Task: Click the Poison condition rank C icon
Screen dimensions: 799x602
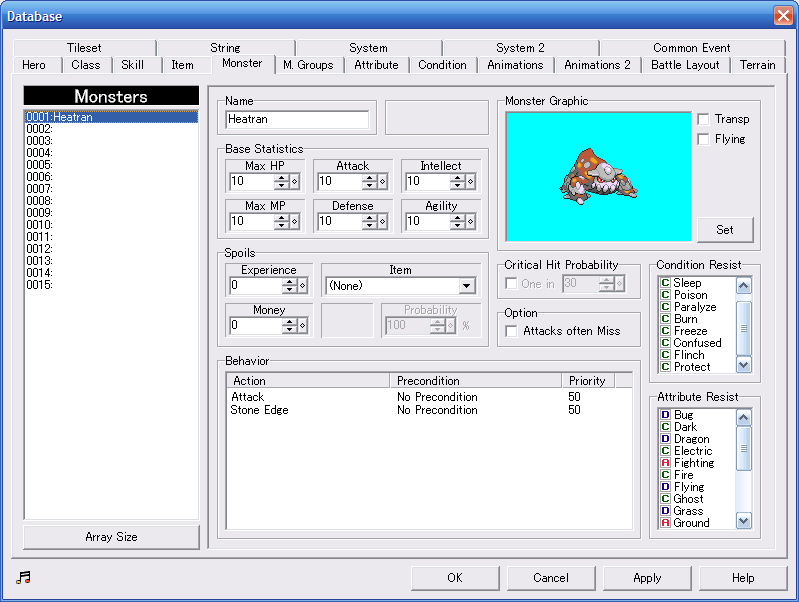Action: (665, 295)
